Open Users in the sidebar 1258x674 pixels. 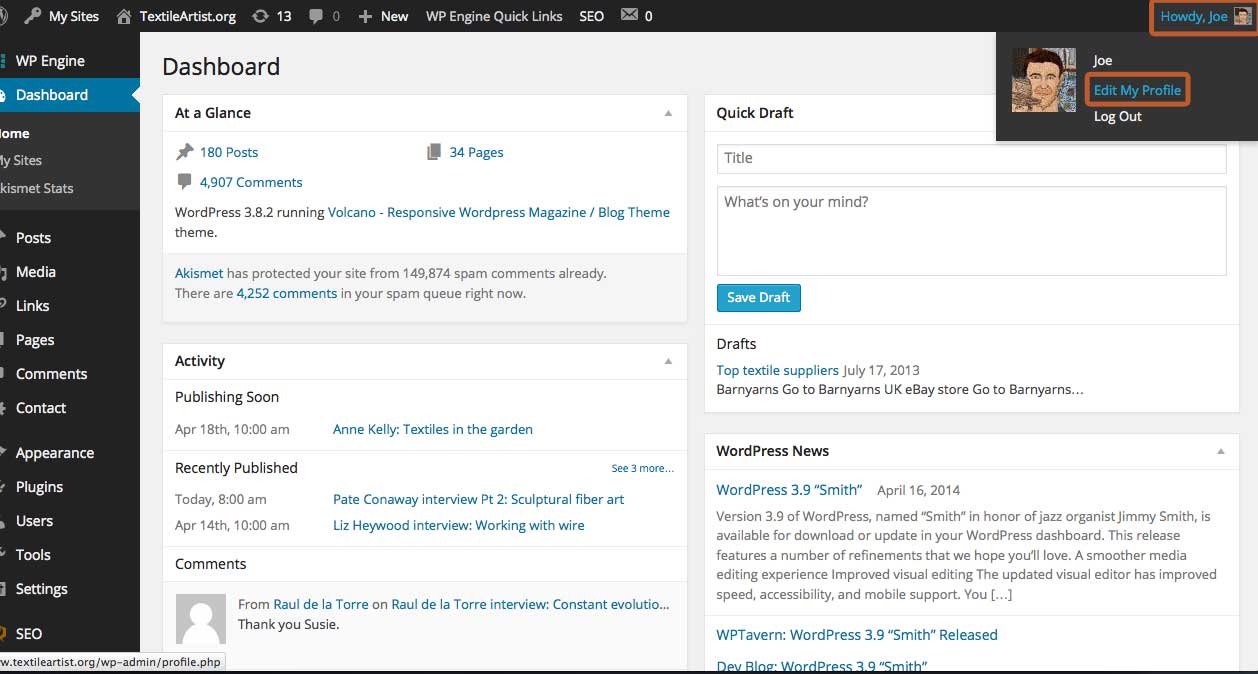[35, 521]
